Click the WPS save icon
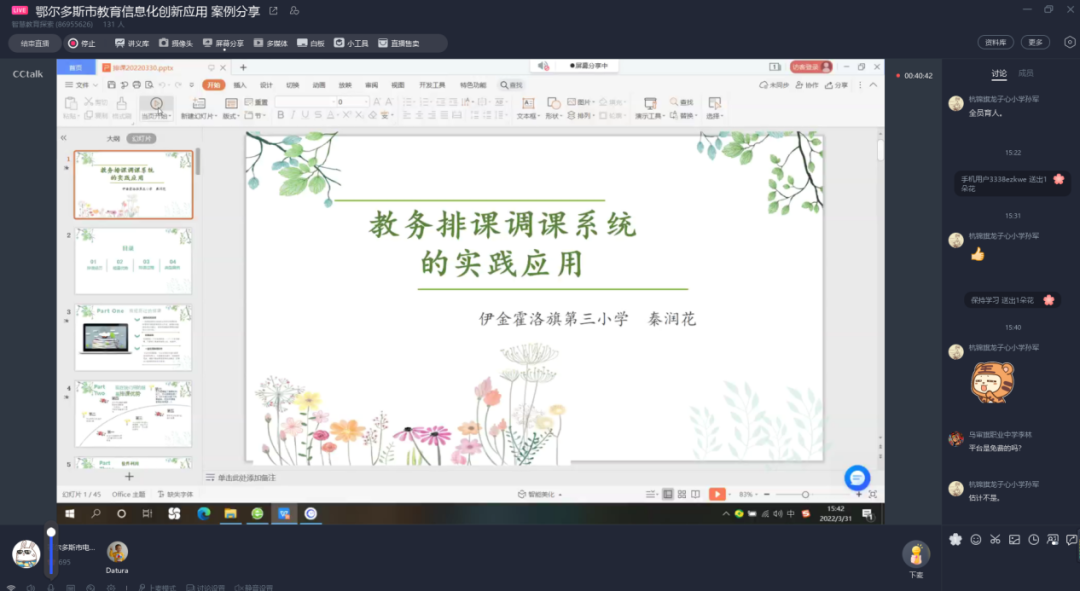The image size is (1080, 591). tap(112, 85)
